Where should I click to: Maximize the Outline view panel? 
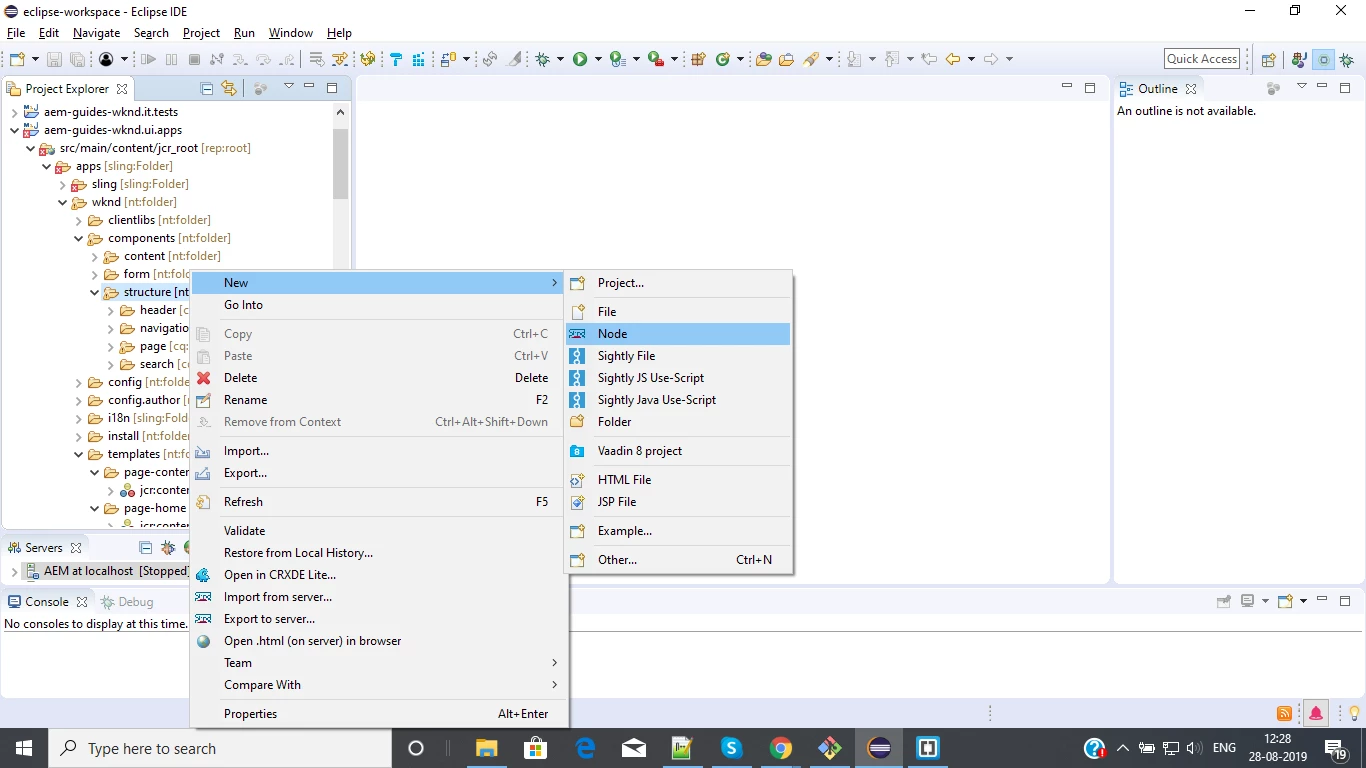(1345, 88)
